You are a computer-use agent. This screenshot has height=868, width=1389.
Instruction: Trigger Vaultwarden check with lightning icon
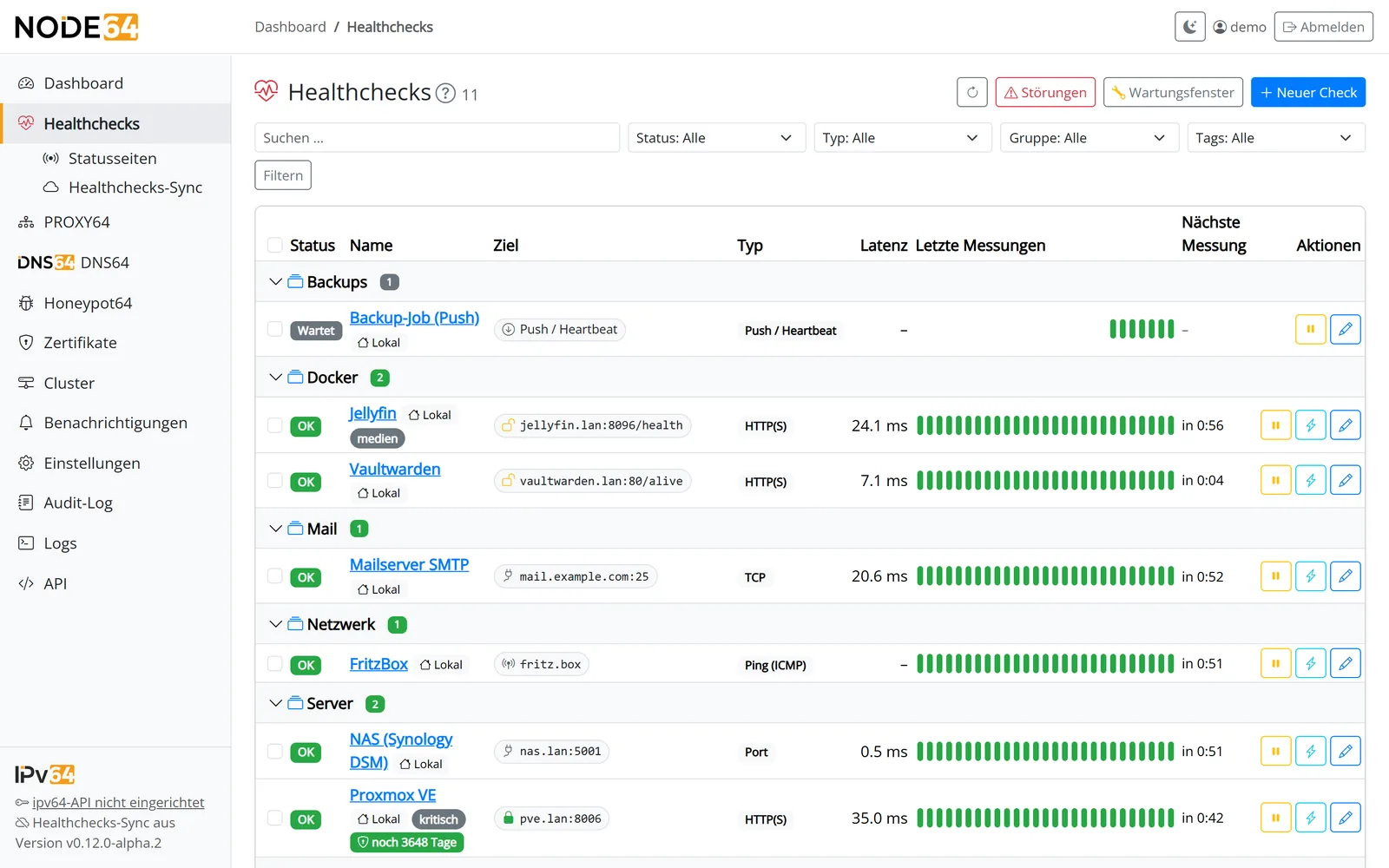point(1311,480)
